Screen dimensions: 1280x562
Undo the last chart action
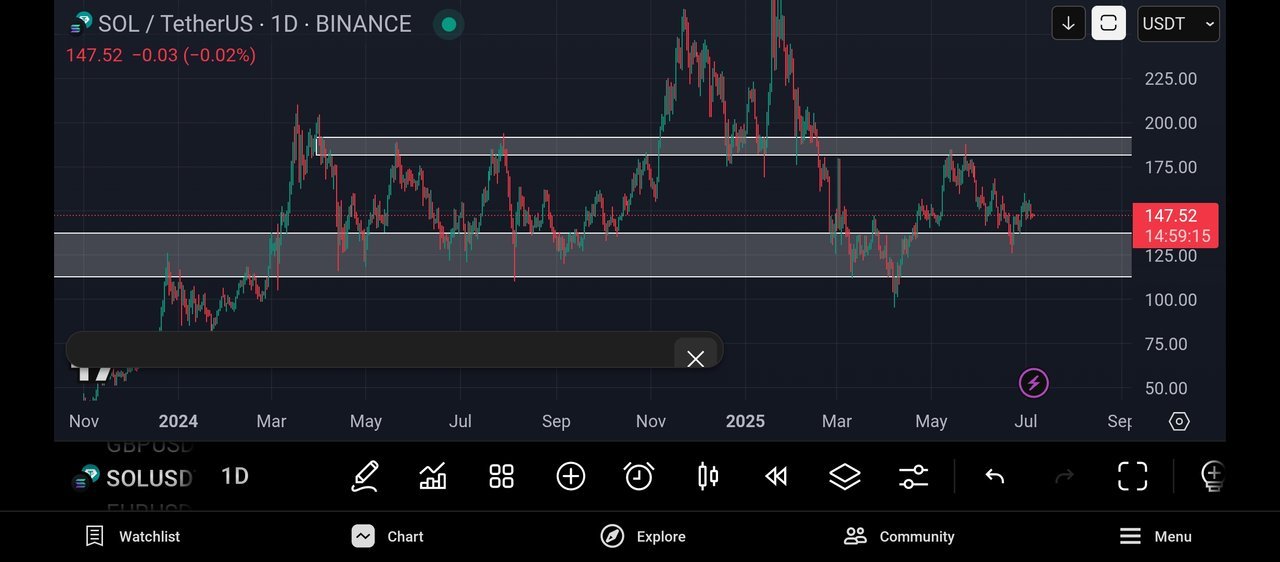pos(994,477)
